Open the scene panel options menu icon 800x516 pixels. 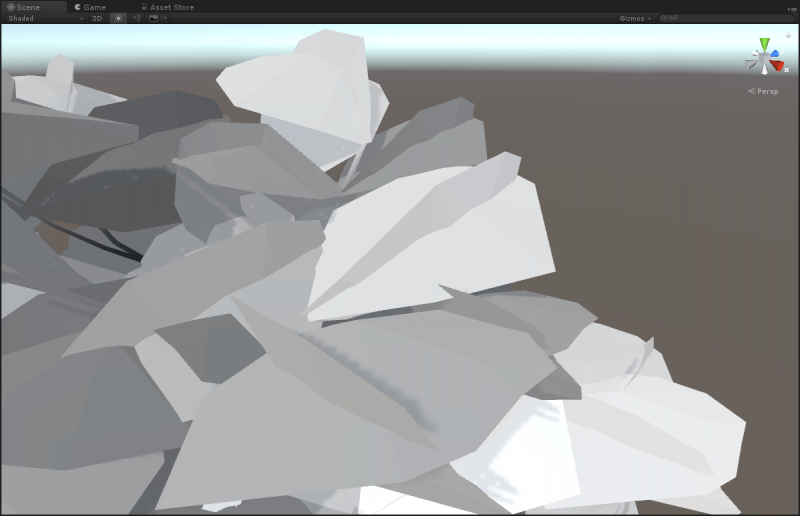(791, 8)
